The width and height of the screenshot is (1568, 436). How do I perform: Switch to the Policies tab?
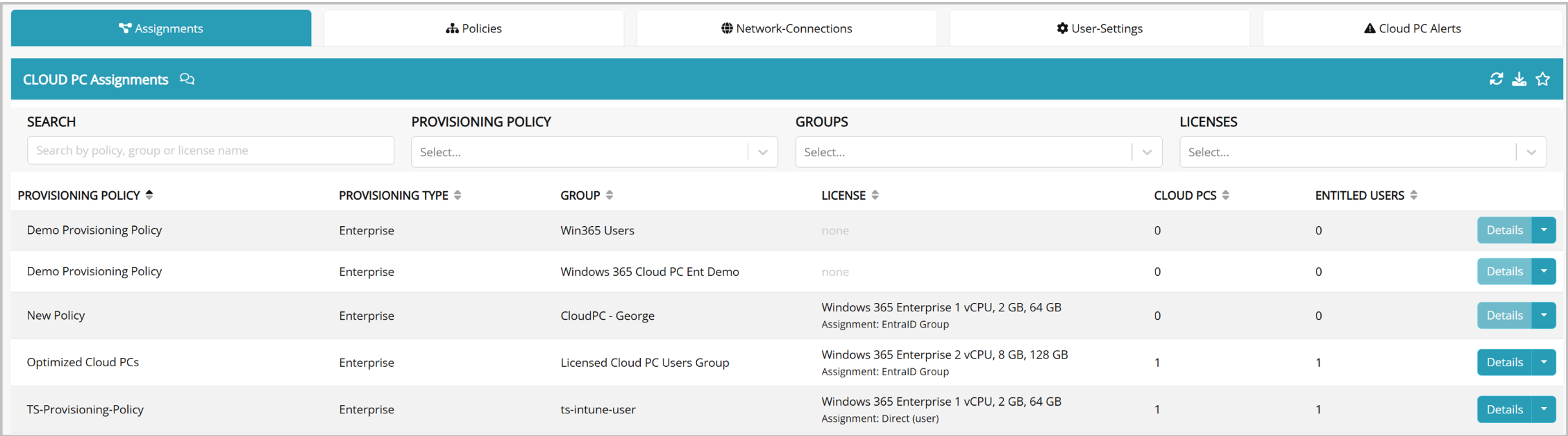pos(474,28)
